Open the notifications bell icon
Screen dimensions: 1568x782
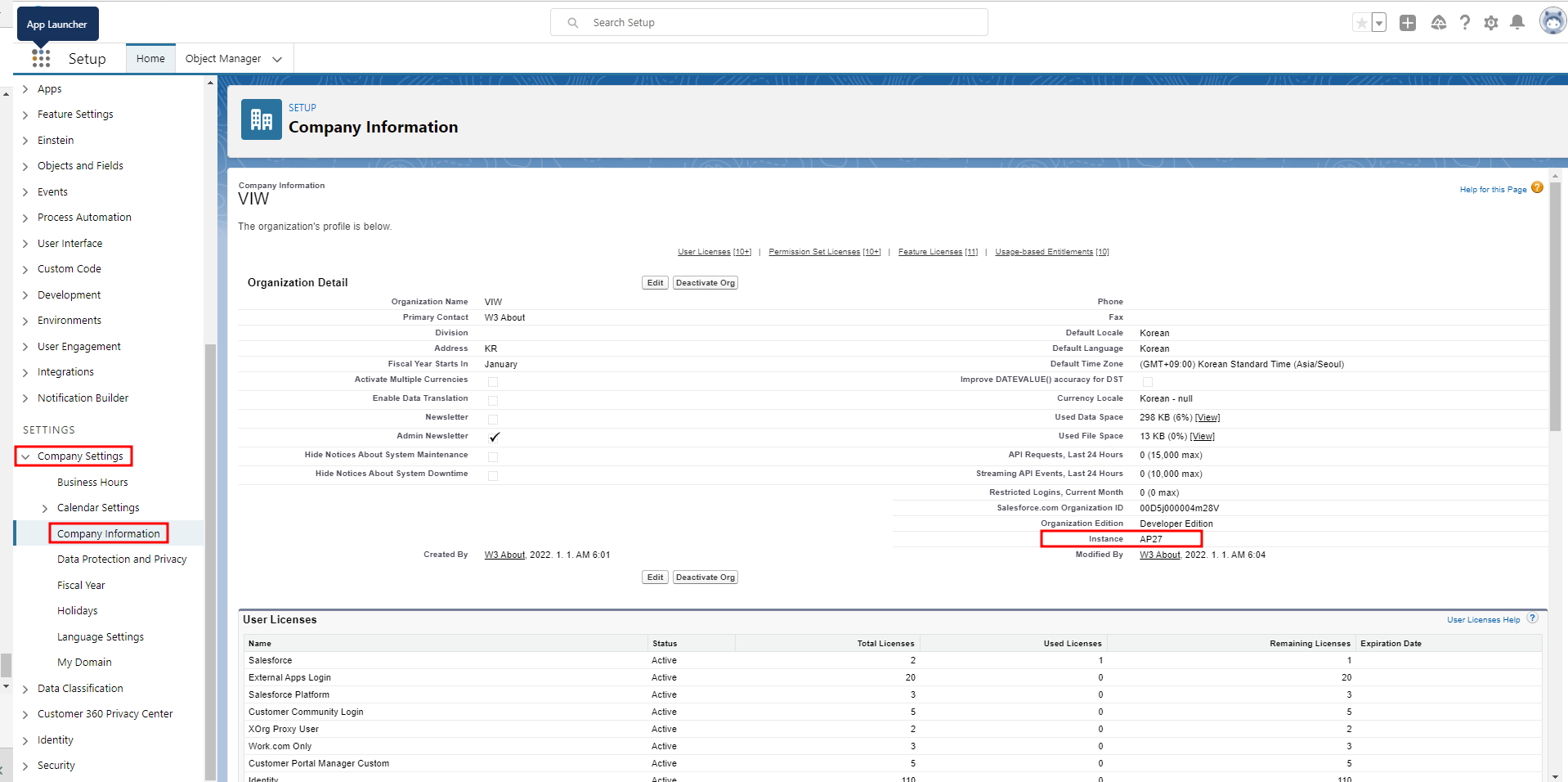tap(1517, 22)
